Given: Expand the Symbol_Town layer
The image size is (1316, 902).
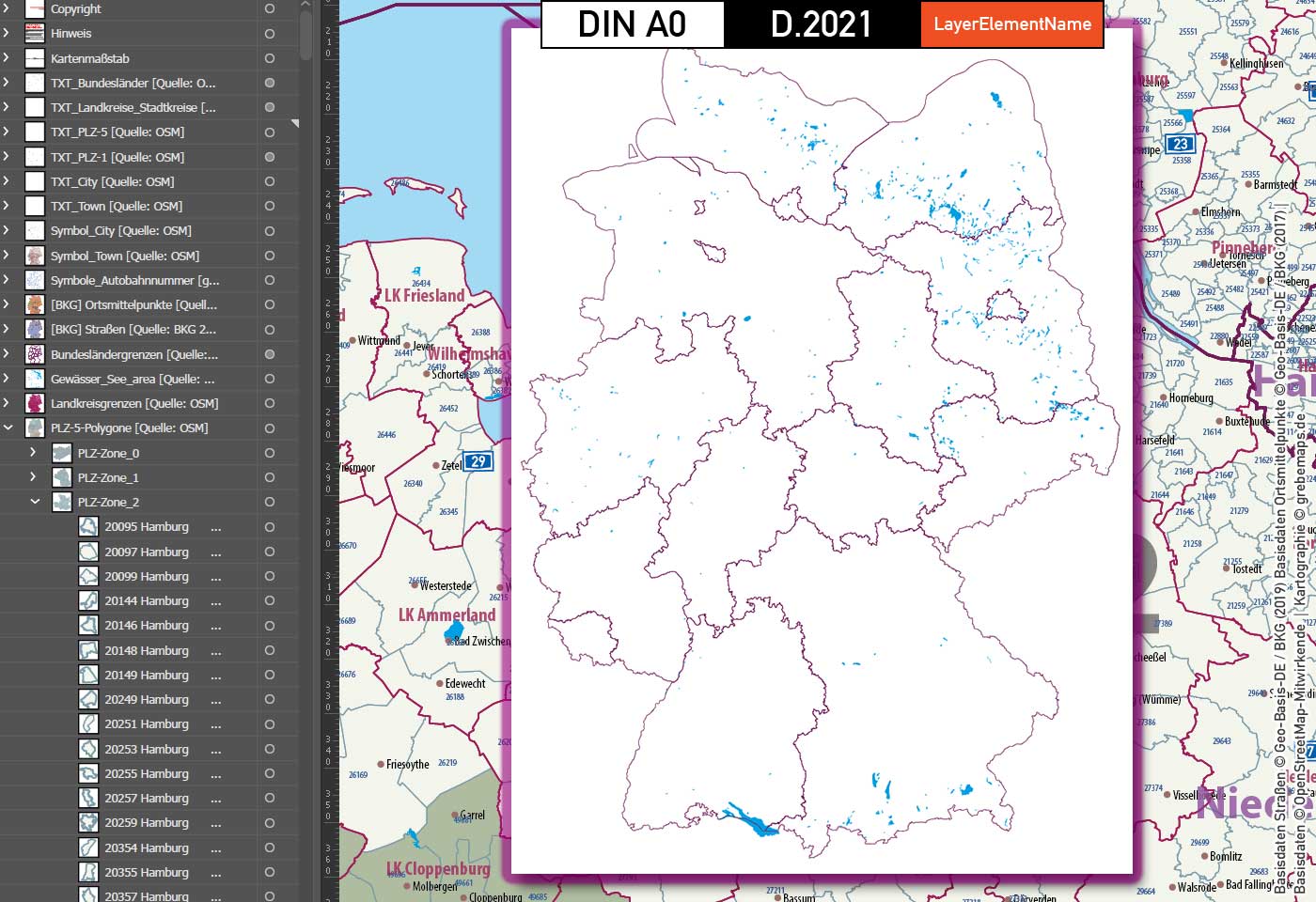Looking at the screenshot, I should (8, 255).
